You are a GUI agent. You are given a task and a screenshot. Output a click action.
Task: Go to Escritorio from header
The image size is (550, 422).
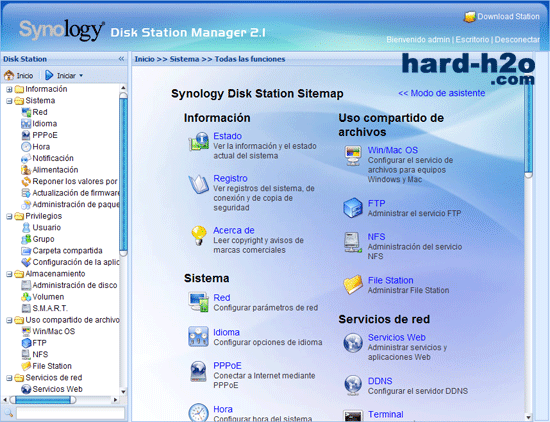click(x=472, y=40)
